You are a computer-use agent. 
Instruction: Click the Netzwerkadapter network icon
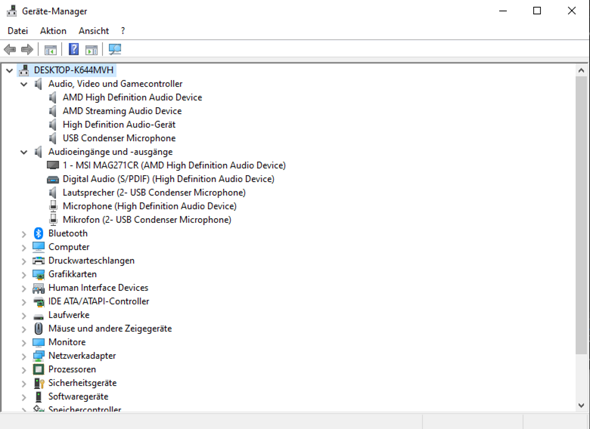[38, 356]
